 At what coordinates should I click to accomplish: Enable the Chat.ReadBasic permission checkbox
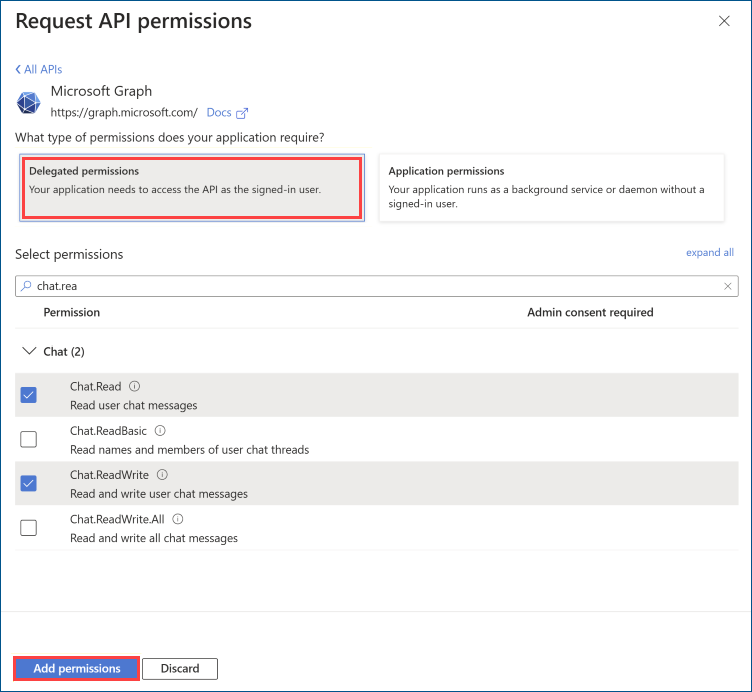(x=29, y=439)
